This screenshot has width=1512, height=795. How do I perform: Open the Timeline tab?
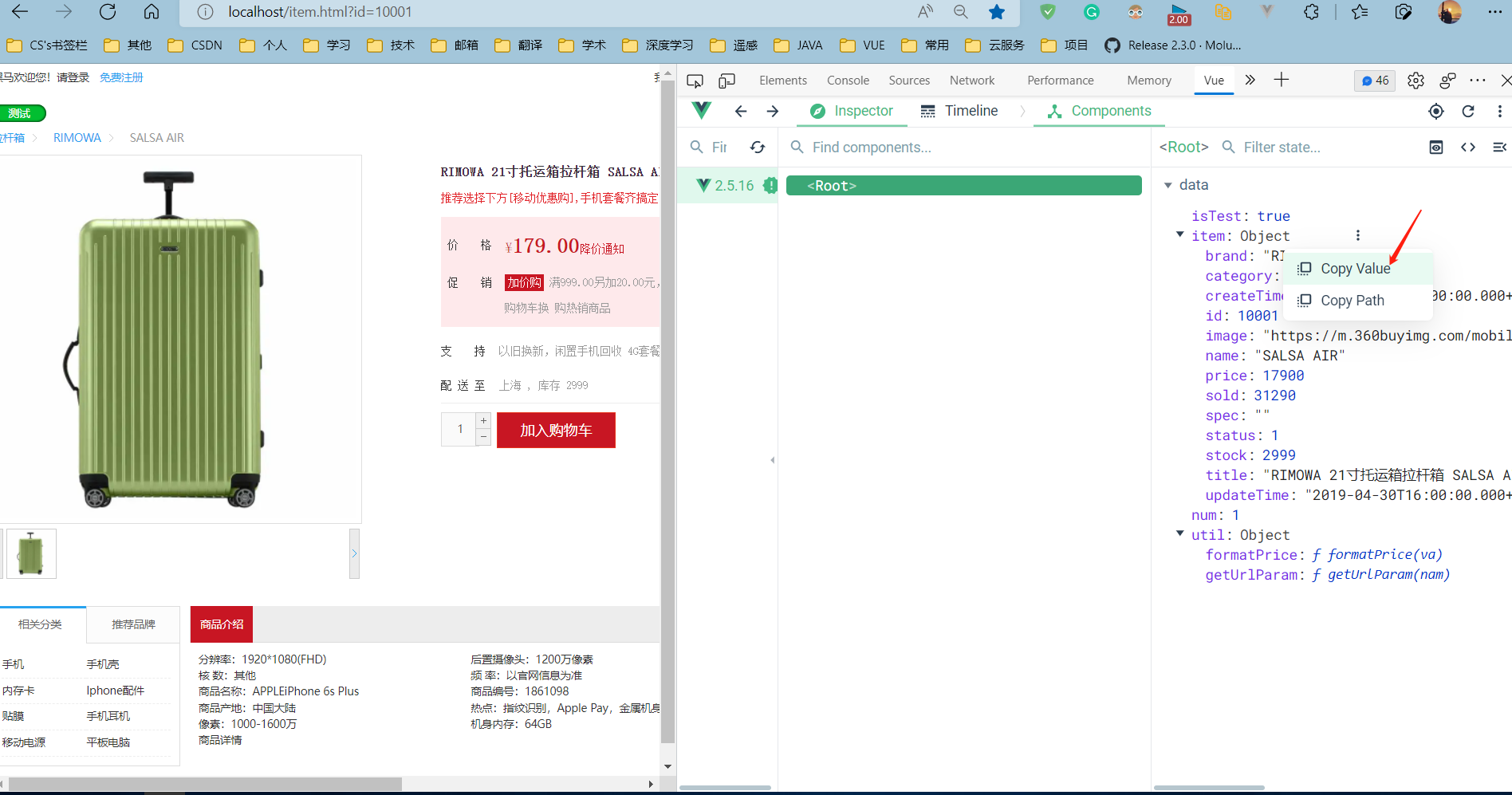coord(959,111)
